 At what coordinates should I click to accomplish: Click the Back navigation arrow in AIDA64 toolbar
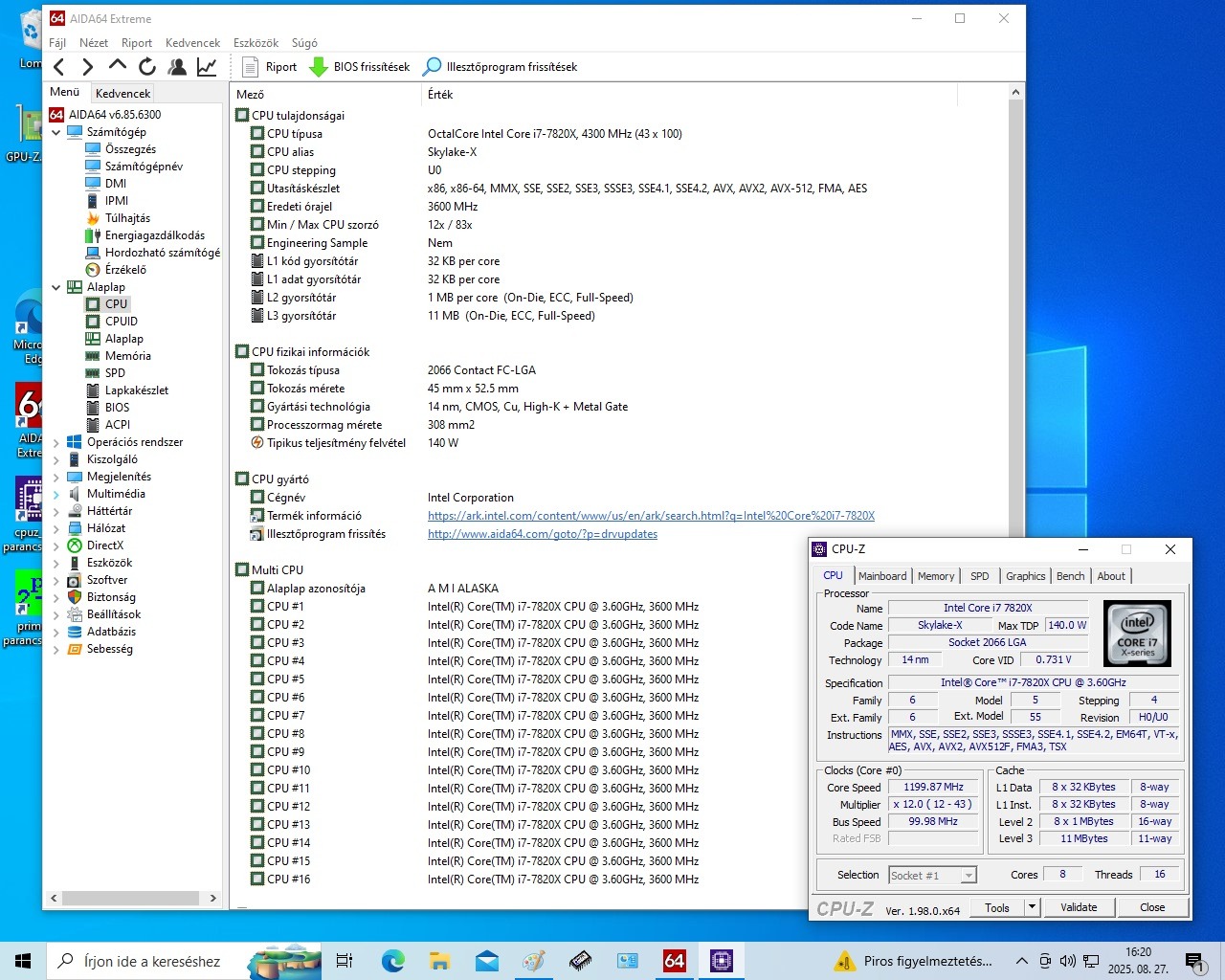click(x=59, y=67)
